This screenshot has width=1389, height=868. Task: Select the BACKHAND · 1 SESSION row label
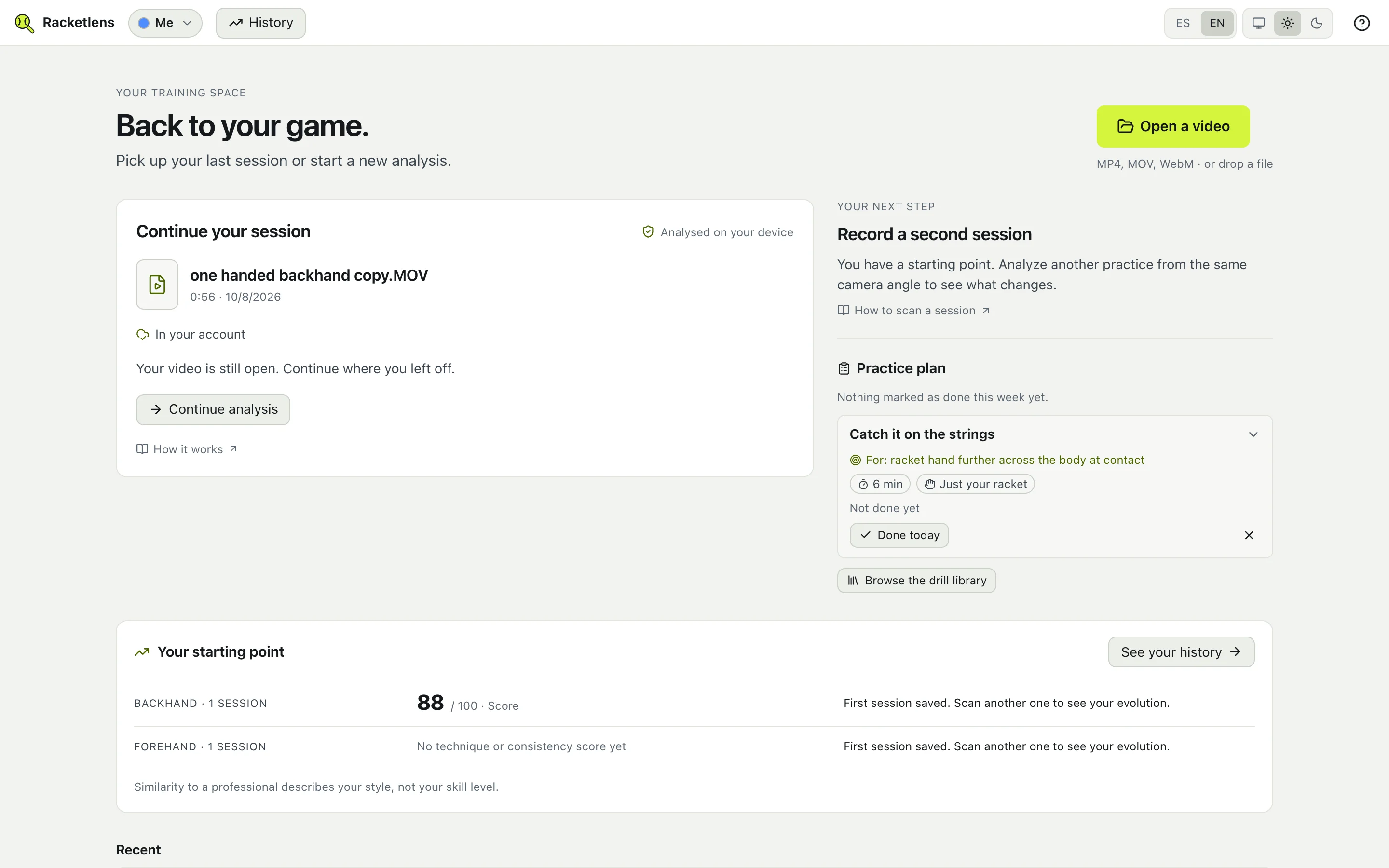pos(200,703)
